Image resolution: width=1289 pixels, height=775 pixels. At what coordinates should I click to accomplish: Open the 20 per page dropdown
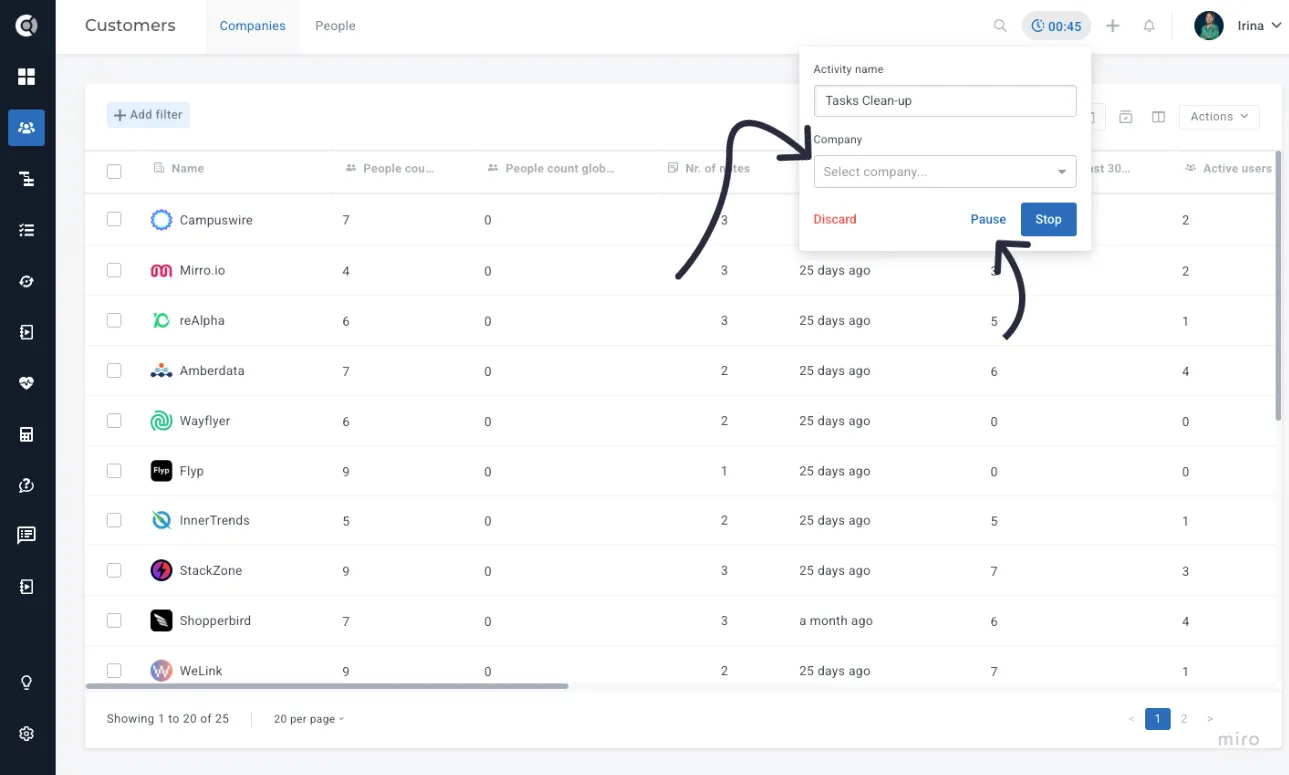pos(308,719)
